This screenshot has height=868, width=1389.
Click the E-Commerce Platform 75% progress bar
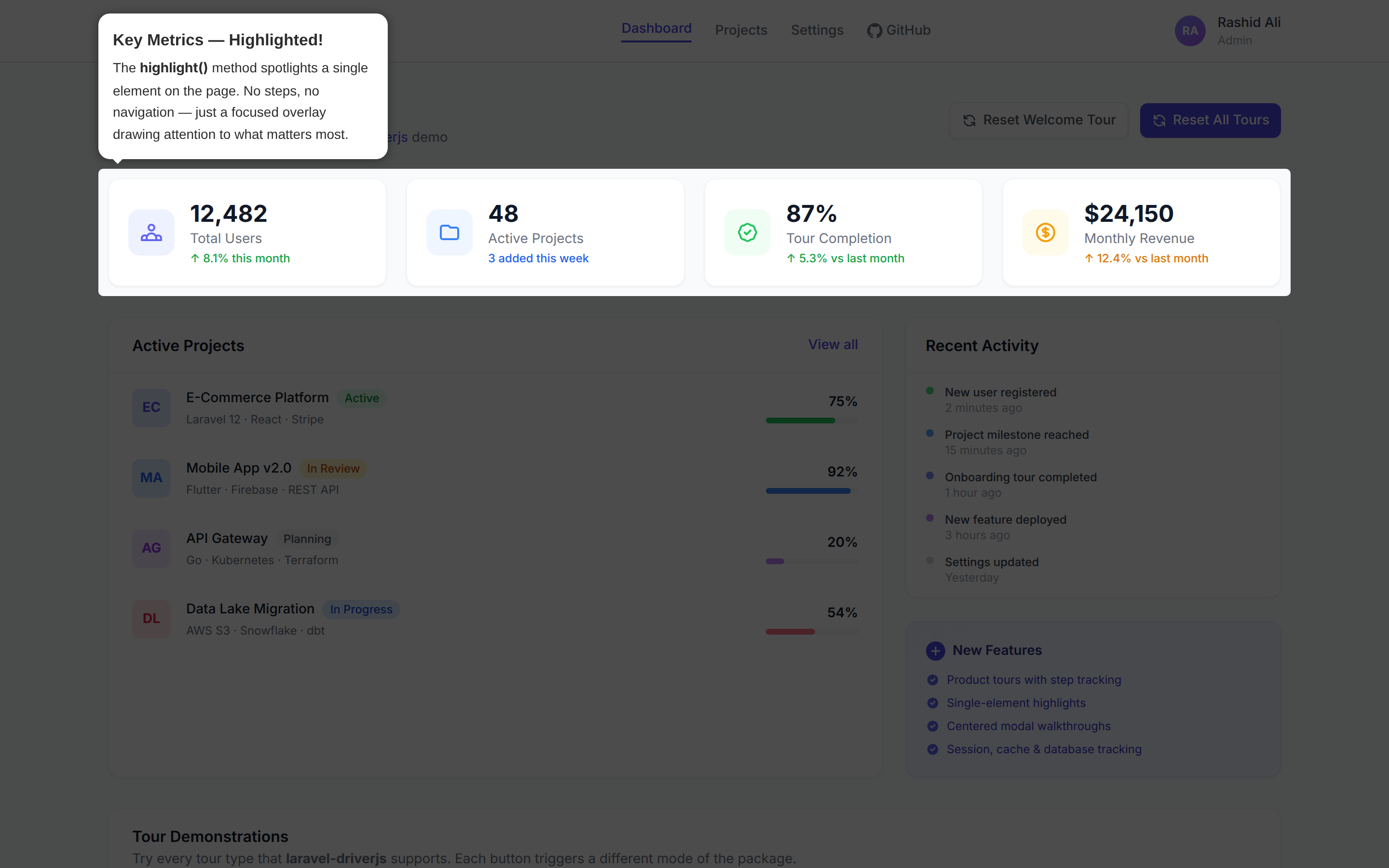(x=812, y=421)
